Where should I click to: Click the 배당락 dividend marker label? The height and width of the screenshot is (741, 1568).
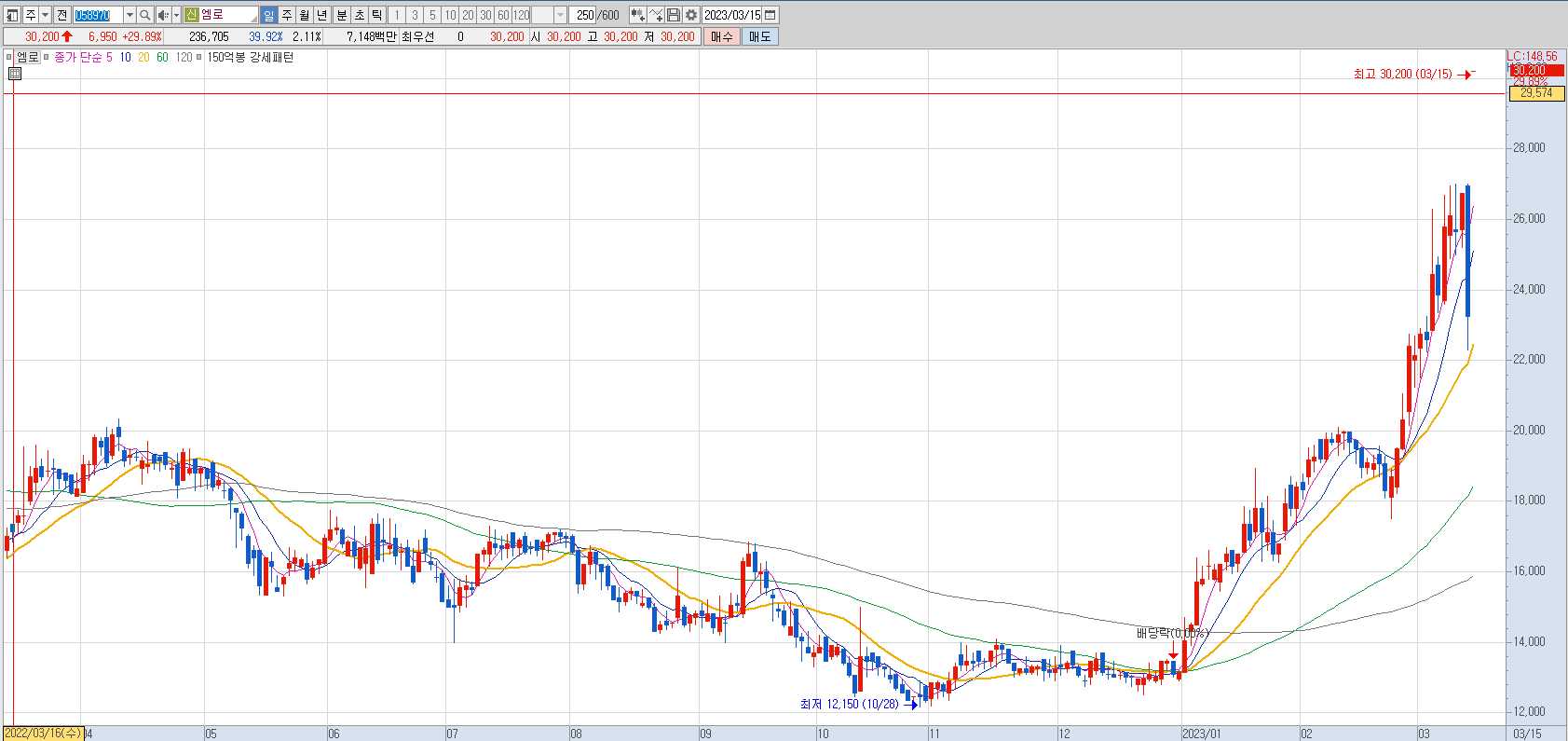pos(1171,633)
